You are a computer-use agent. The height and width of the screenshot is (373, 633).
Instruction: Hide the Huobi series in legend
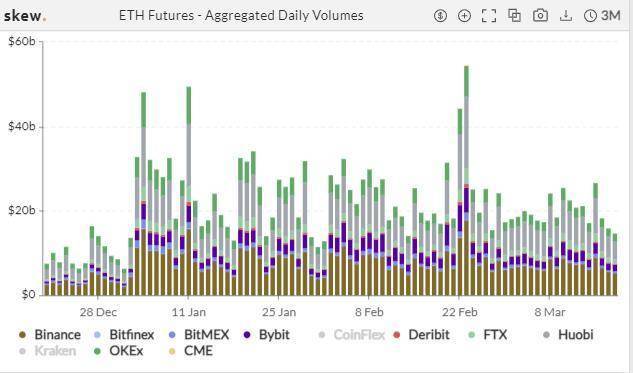pyautogui.click(x=568, y=335)
